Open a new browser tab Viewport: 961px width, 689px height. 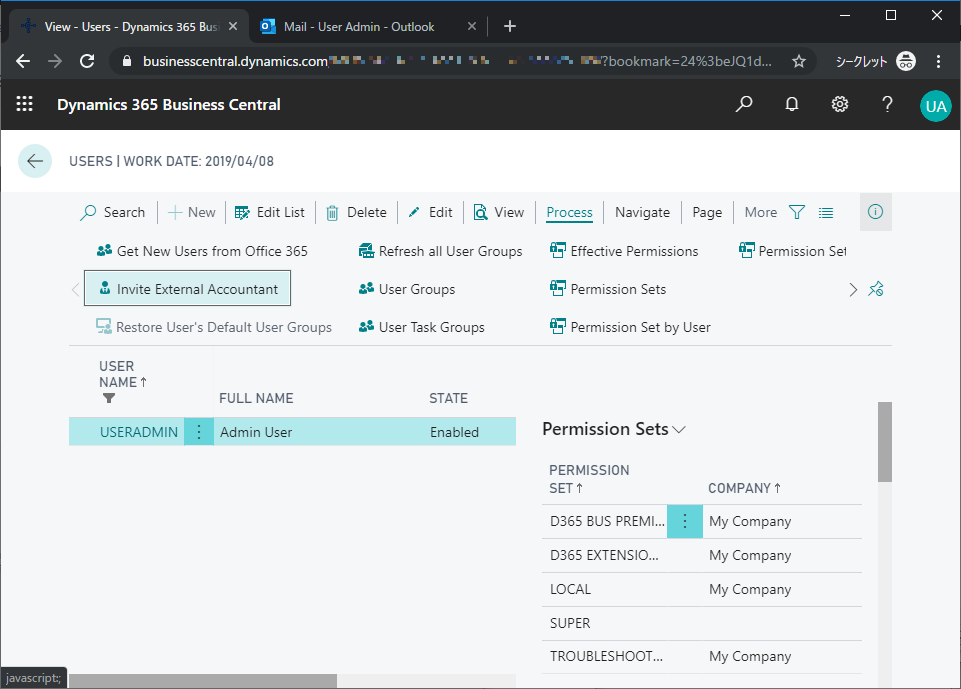click(509, 26)
